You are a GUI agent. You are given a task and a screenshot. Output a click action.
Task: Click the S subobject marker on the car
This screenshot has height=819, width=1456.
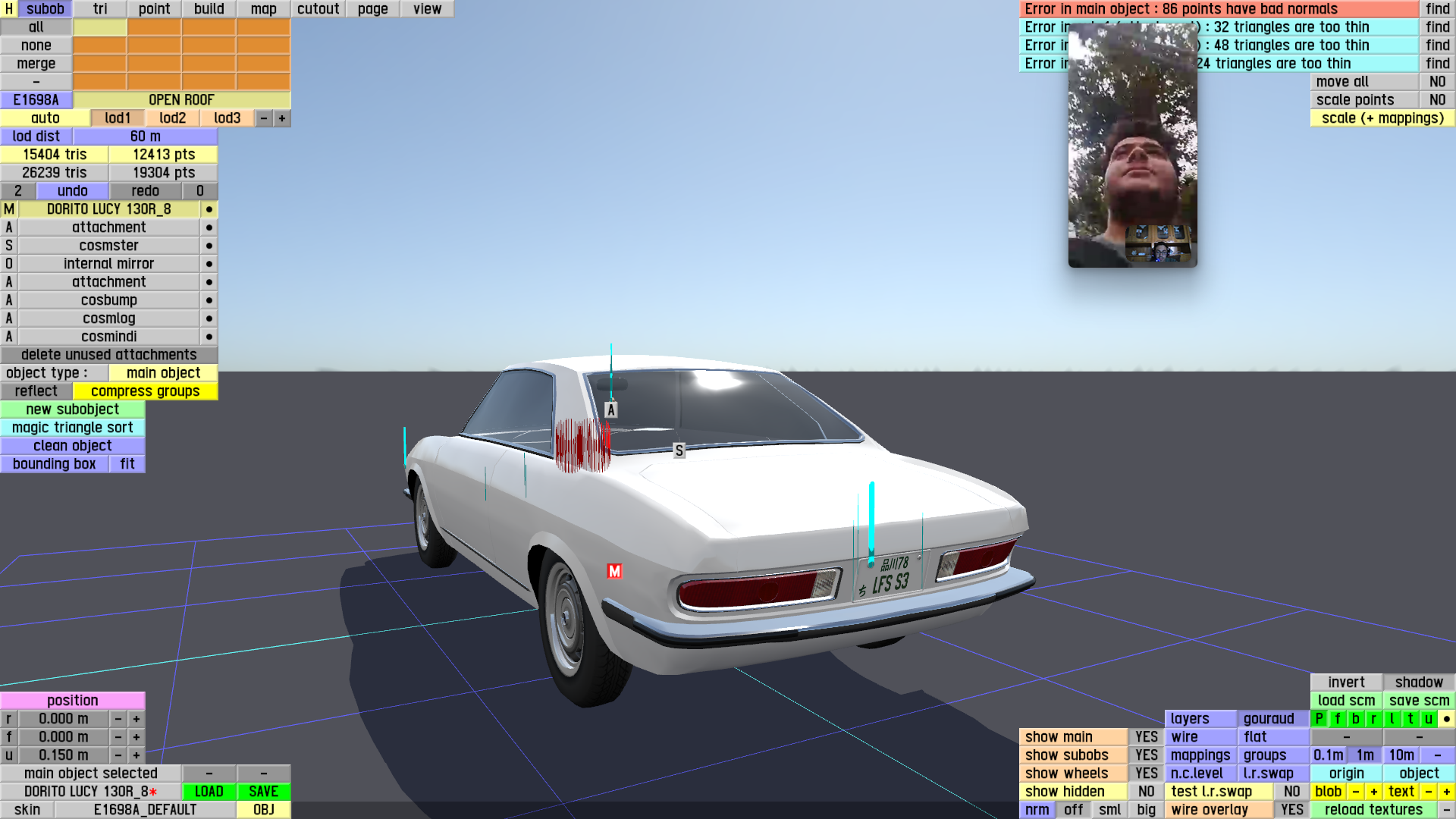(x=679, y=450)
